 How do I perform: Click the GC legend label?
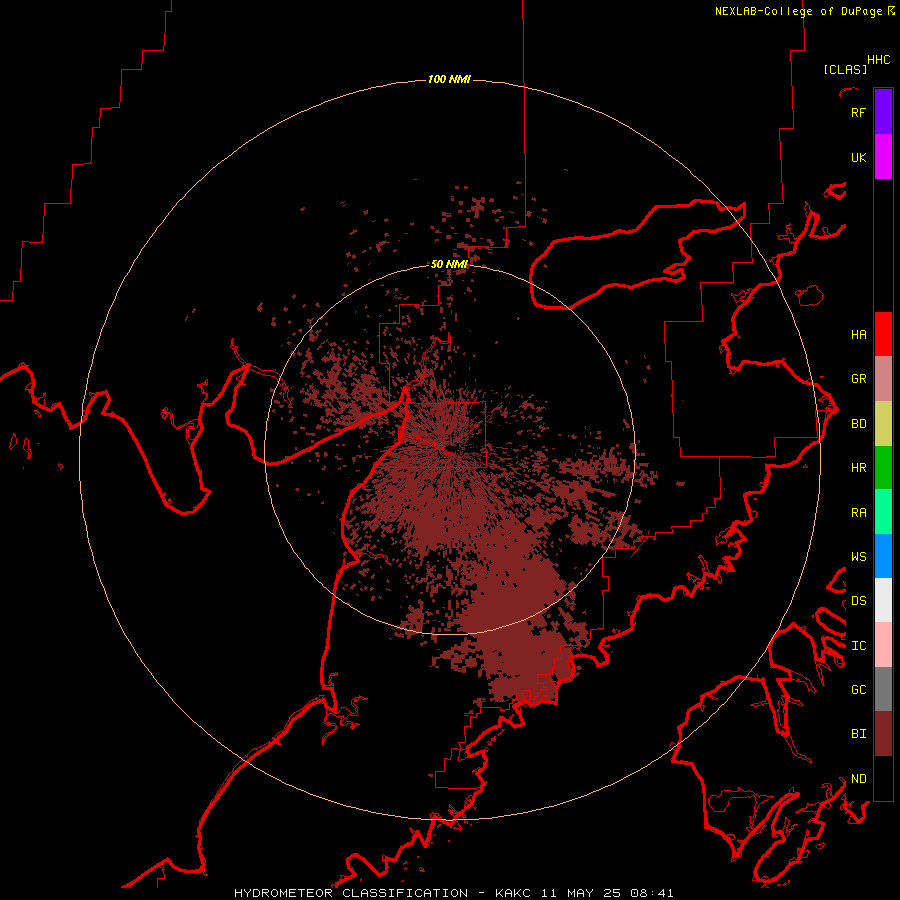click(858, 689)
